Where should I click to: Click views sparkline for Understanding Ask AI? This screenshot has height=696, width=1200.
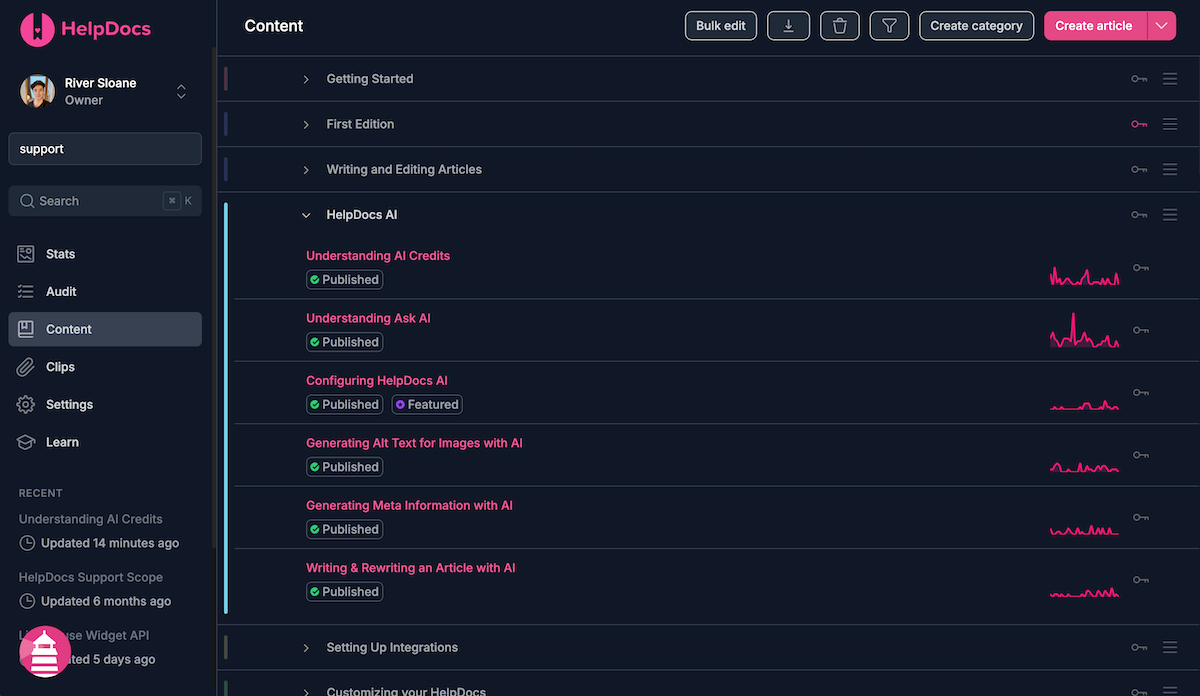tap(1084, 330)
